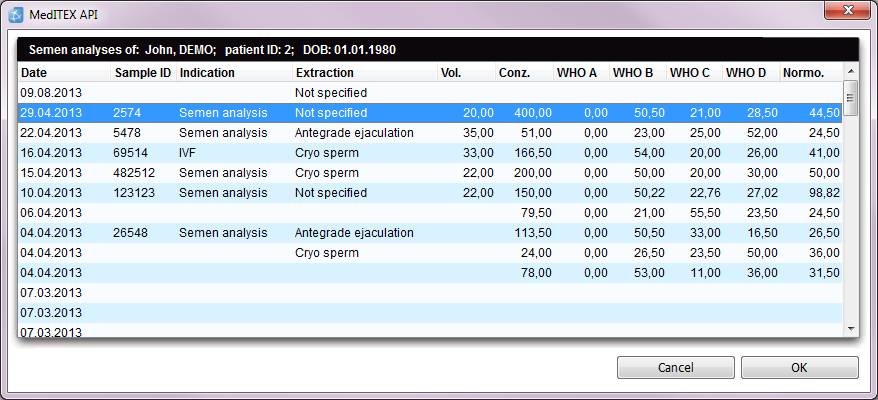Sort by the WHO C column header

click(695, 73)
